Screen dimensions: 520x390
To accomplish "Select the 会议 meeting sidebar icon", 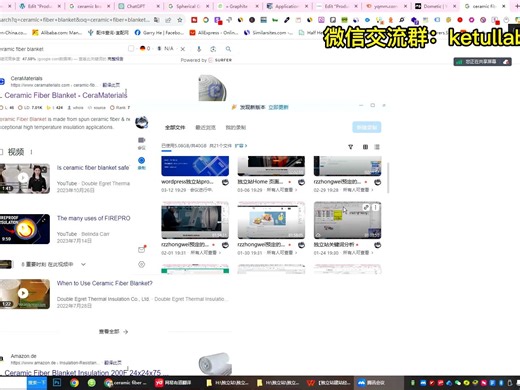I will pos(142,143).
